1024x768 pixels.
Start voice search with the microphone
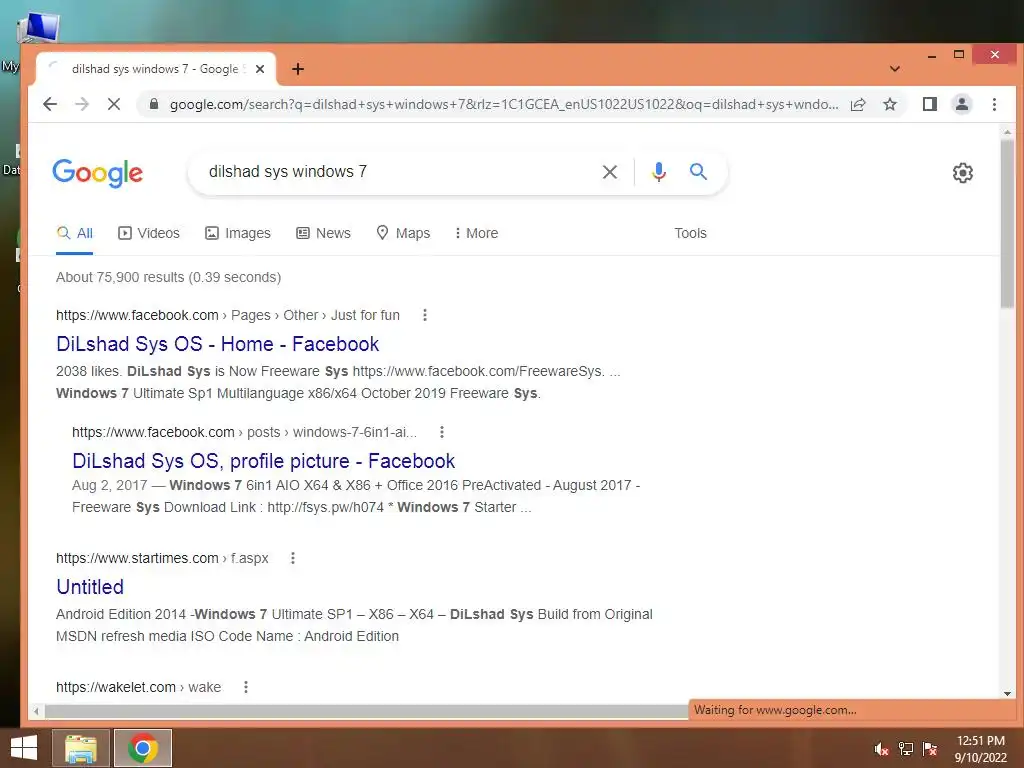[659, 172]
